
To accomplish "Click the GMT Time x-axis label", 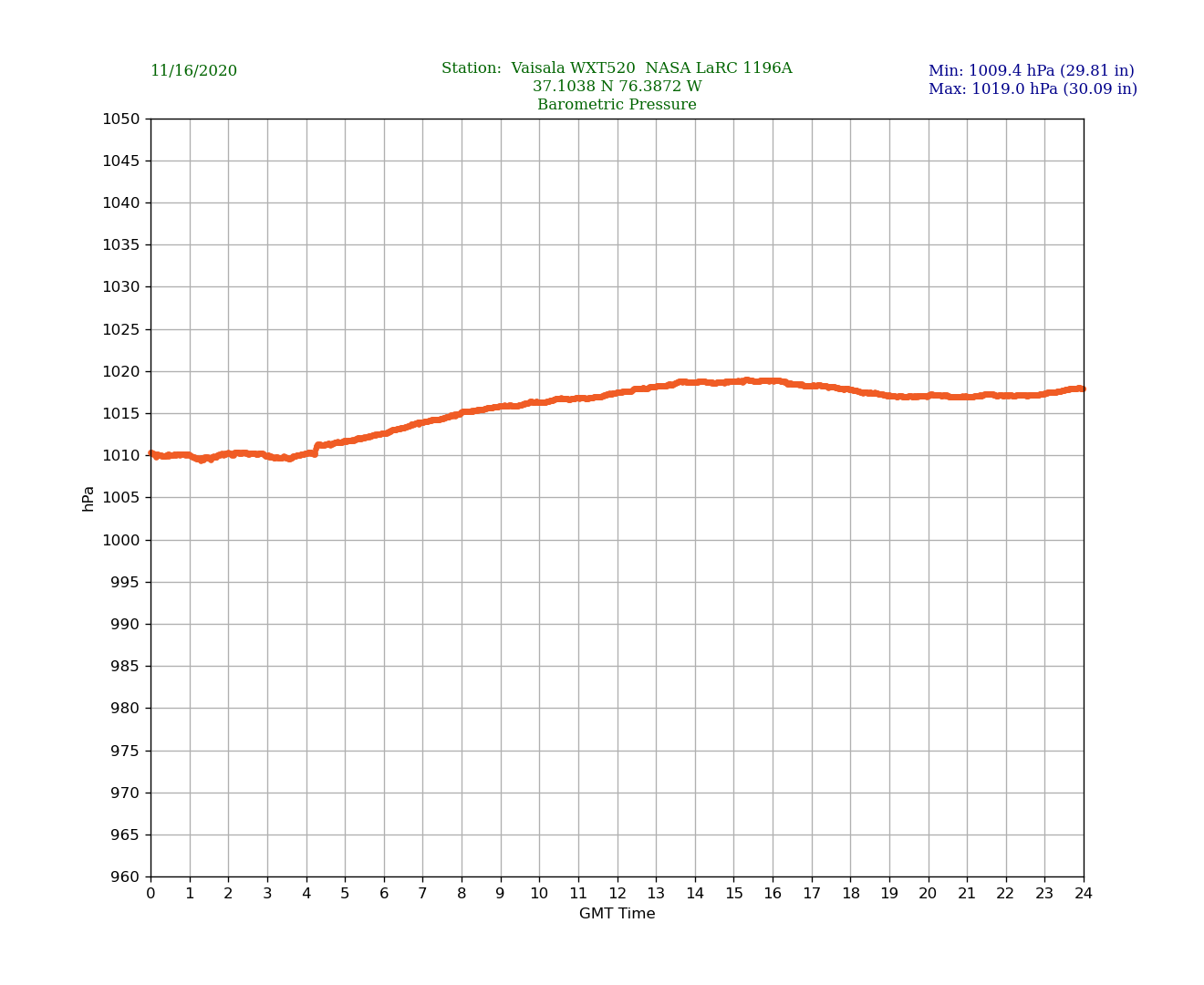I will coord(617,914).
